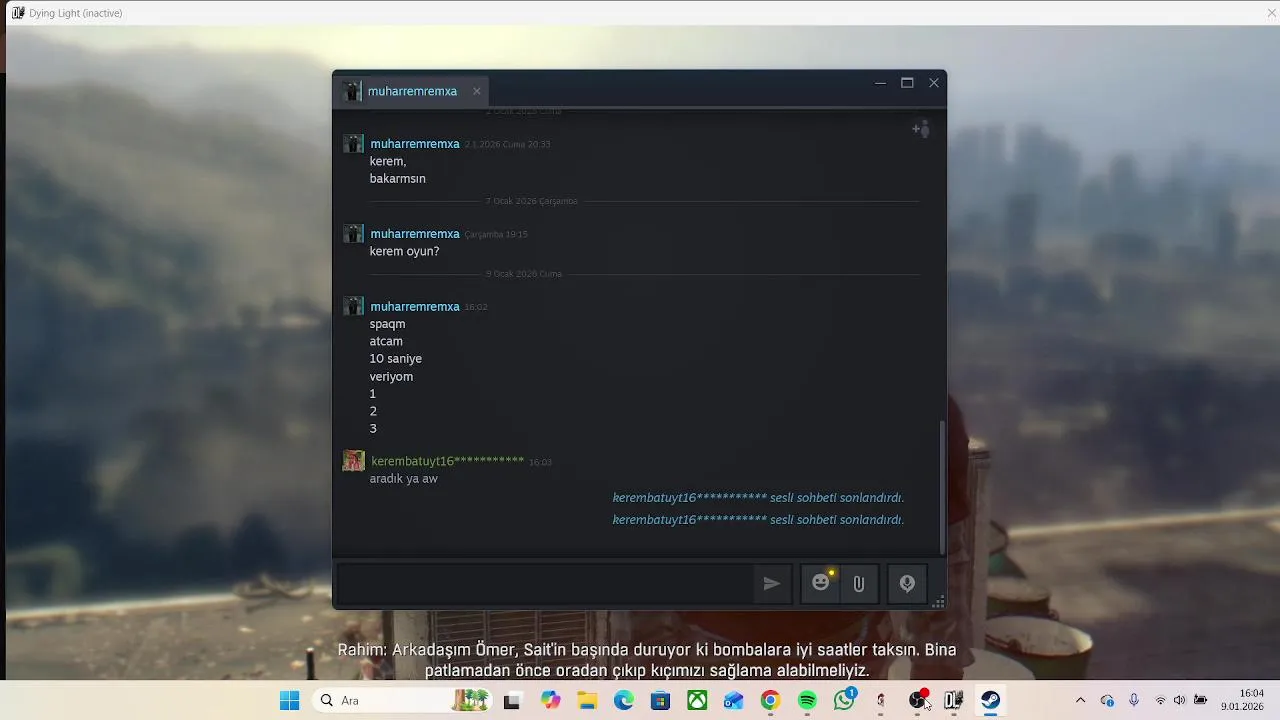Viewport: 1280px width, 720px height.
Task: Open Task View from taskbar
Action: [511, 701]
